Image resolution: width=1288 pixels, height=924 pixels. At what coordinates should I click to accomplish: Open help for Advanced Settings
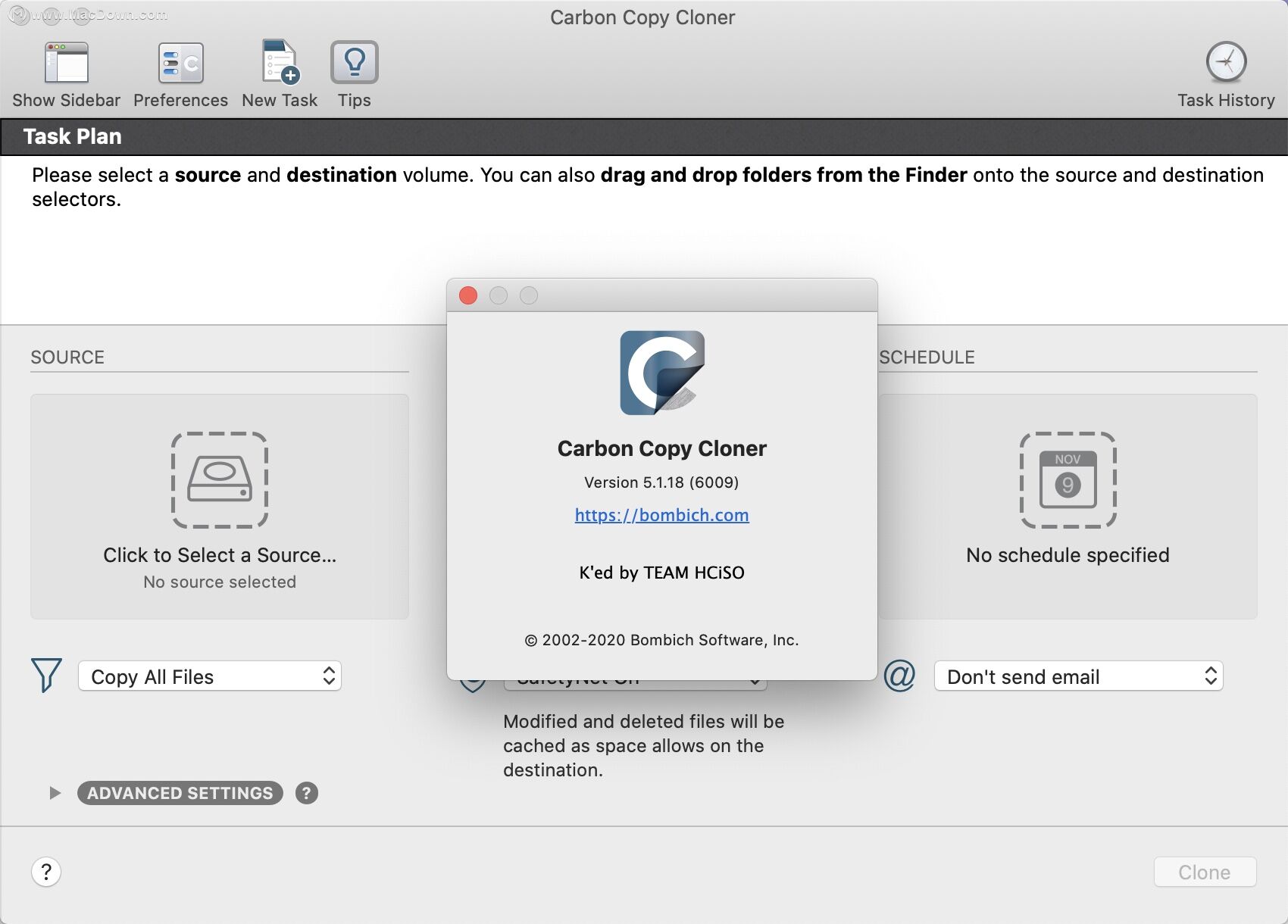(x=306, y=793)
